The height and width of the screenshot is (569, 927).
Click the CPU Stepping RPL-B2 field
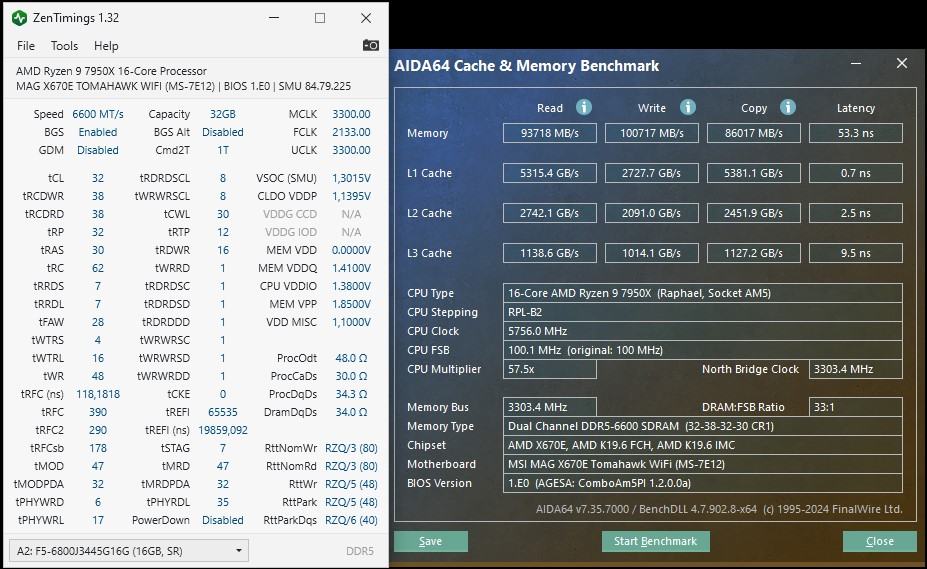click(702, 312)
